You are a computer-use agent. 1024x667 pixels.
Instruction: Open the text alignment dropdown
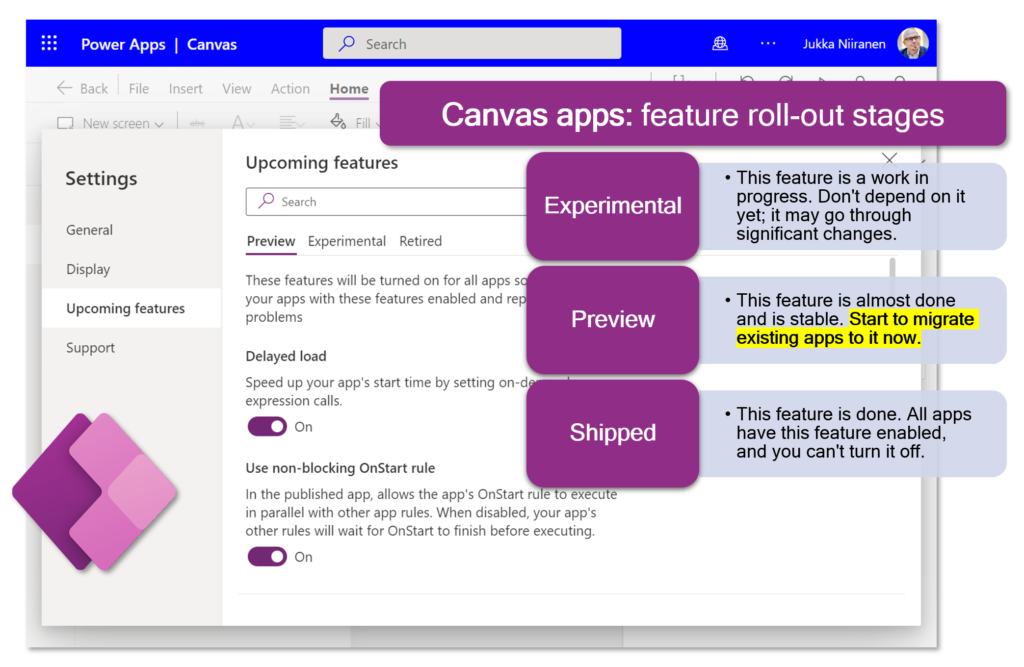[x=291, y=122]
